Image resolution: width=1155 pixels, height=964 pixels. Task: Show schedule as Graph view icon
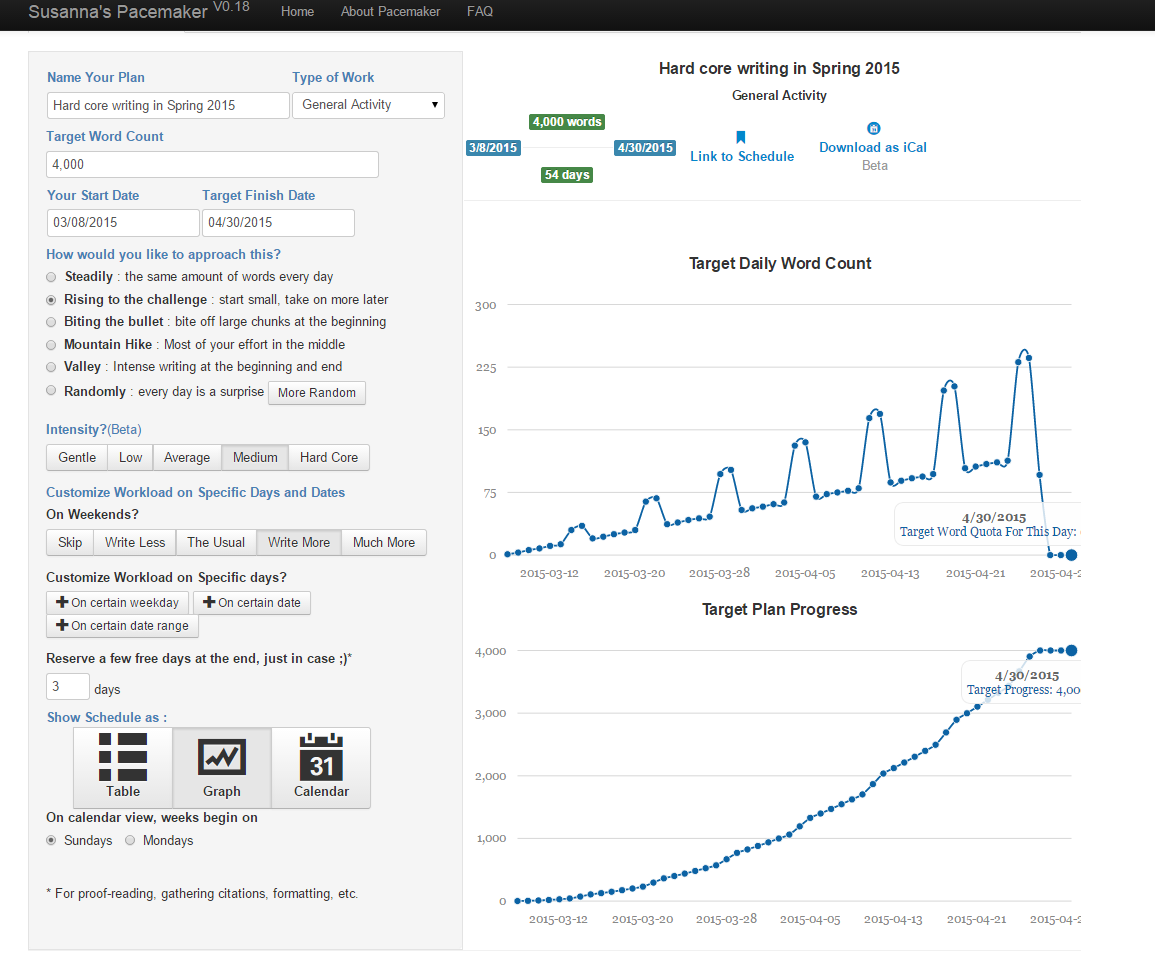(222, 757)
